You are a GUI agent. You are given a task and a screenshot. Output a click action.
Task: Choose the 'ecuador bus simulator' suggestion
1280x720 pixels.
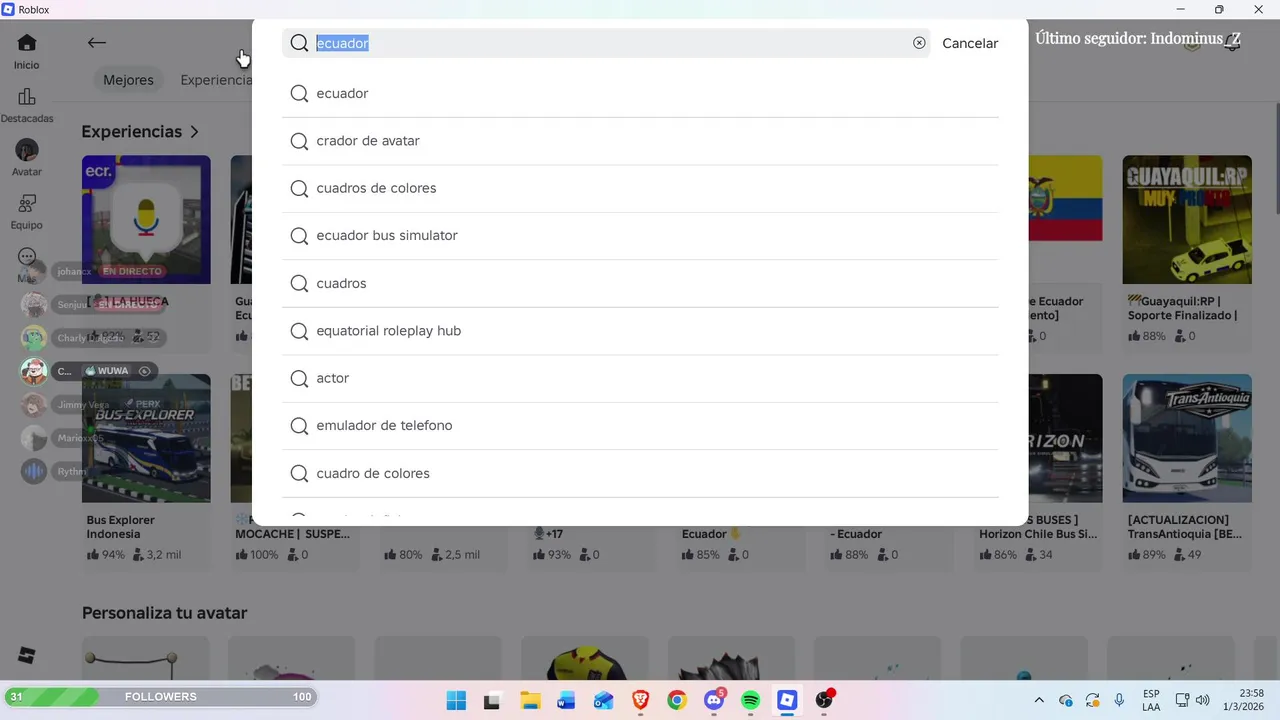tap(640, 236)
